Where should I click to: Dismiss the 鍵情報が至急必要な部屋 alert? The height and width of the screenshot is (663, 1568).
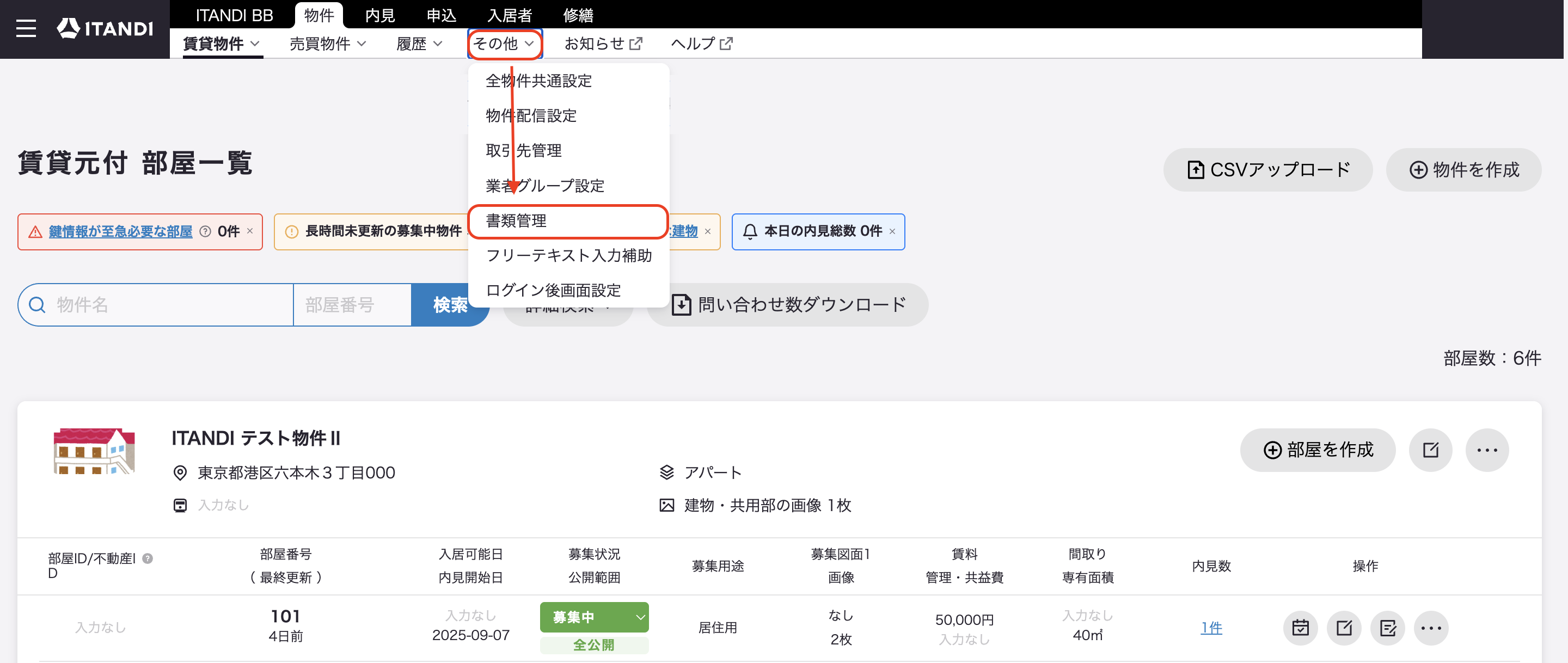(x=249, y=231)
